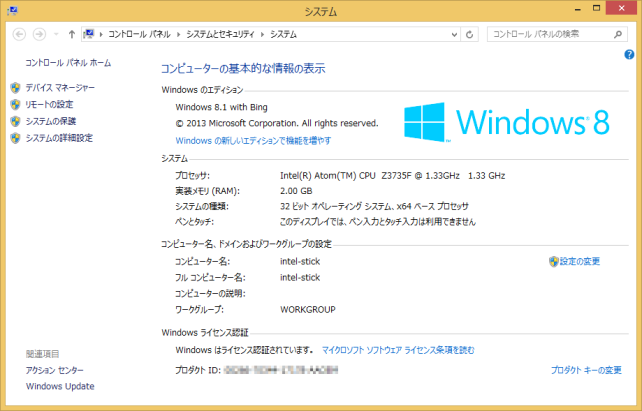Maximize the システム window

[x=597, y=8]
